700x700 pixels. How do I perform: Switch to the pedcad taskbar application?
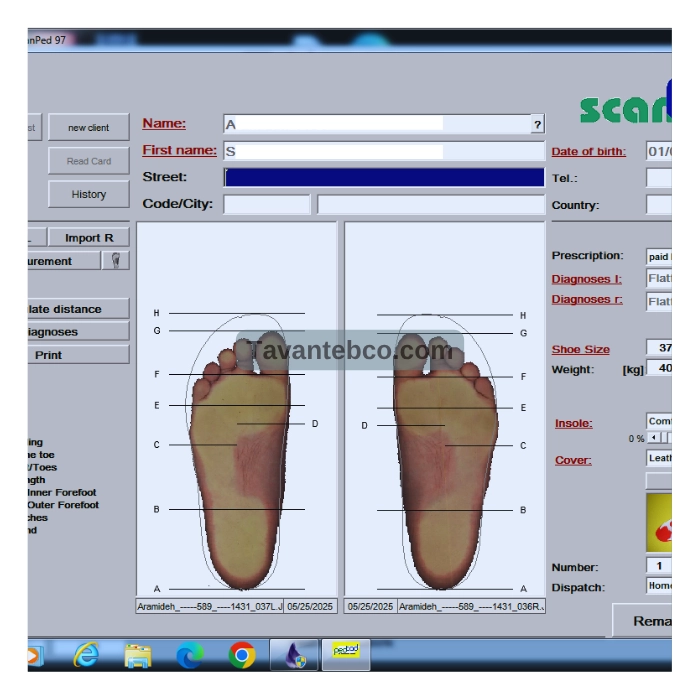pos(346,653)
